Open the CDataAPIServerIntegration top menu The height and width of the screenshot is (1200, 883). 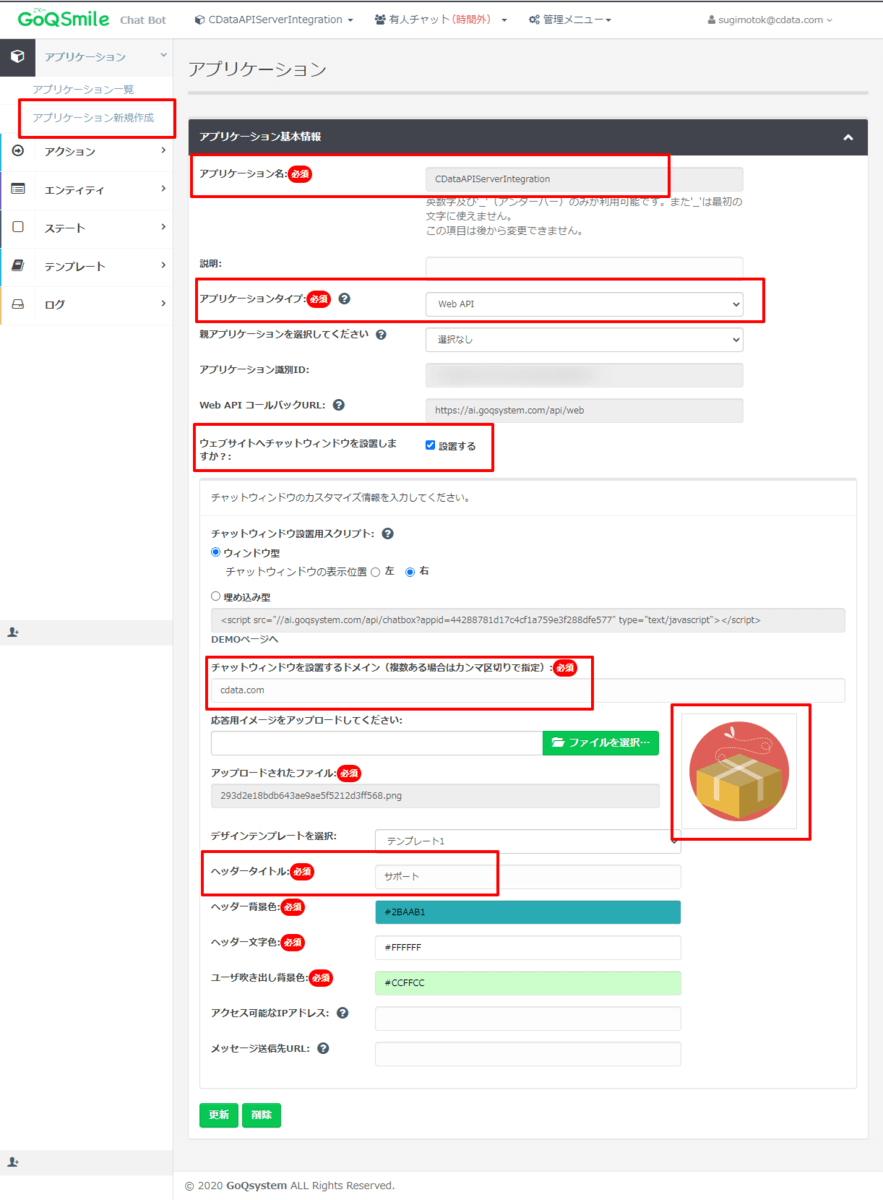(273, 20)
